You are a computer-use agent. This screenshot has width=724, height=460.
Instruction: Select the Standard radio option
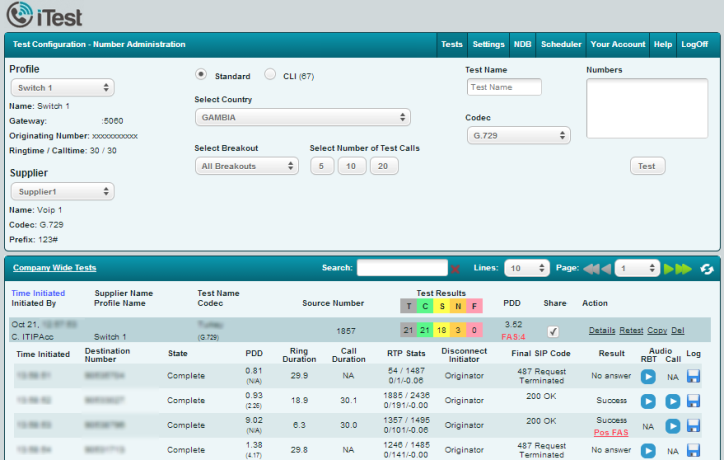click(x=201, y=74)
